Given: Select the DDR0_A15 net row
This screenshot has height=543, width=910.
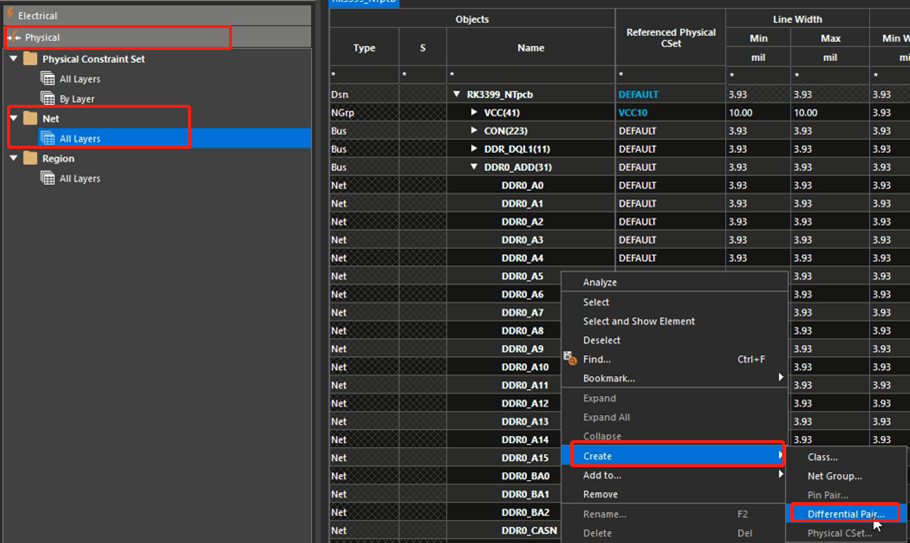Looking at the screenshot, I should [x=525, y=458].
